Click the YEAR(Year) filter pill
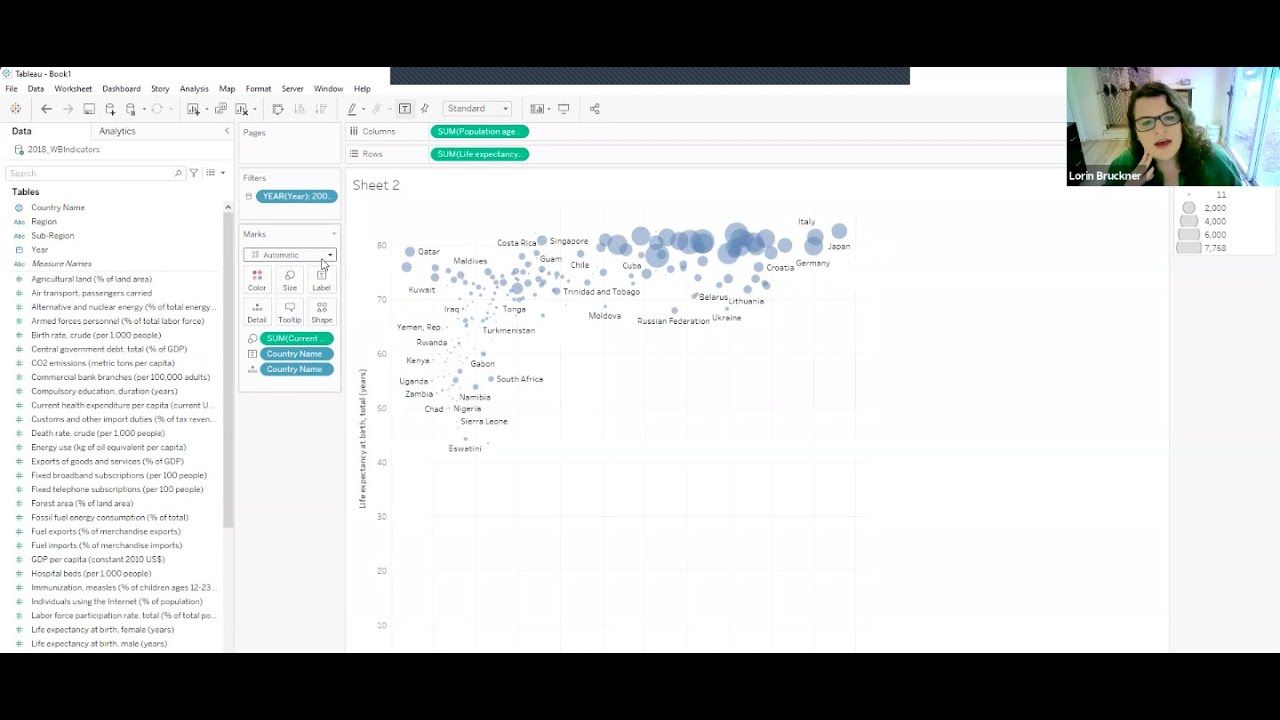Screen dimensions: 1280x720 point(296,196)
